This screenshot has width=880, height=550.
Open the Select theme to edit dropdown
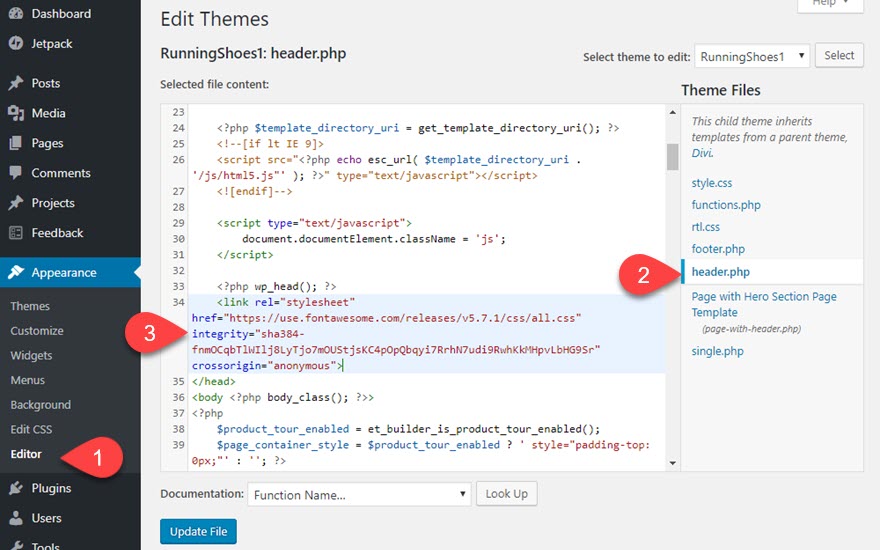pyautogui.click(x=752, y=57)
